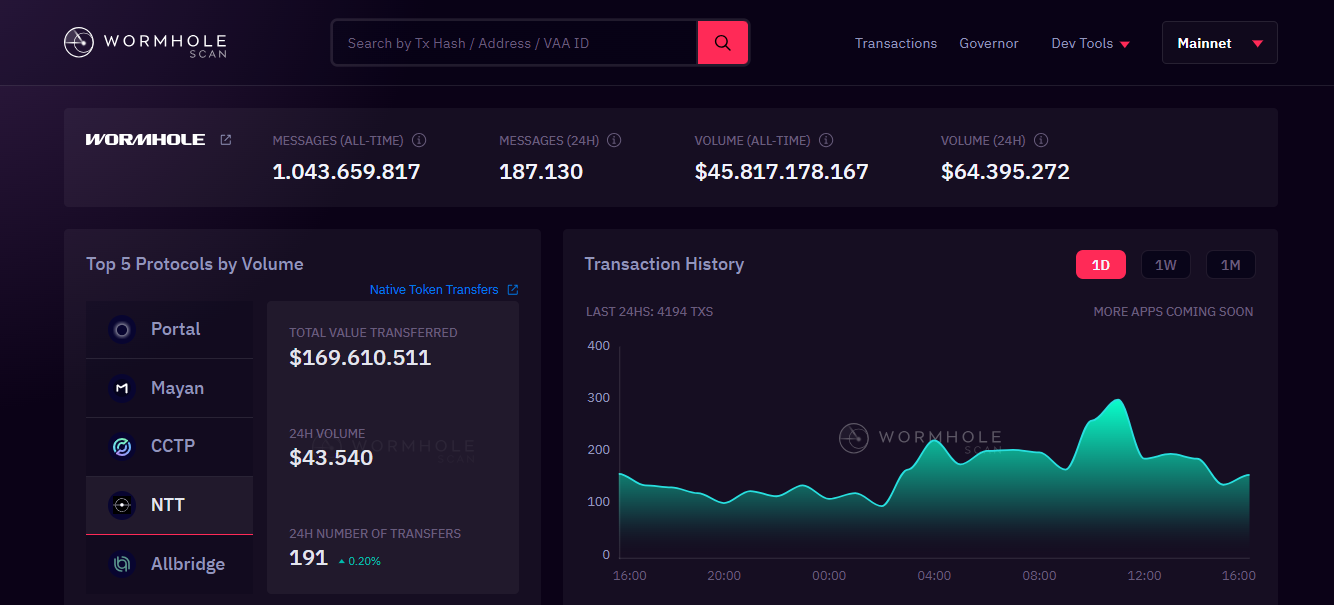The height and width of the screenshot is (605, 1334).
Task: Click the magnifier search button
Action: pos(723,43)
